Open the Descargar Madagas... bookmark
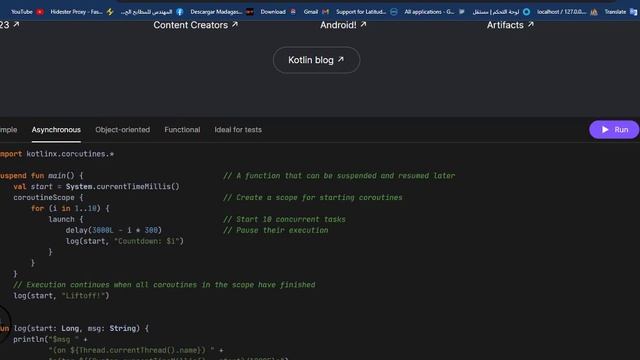Screen dimensions: 640x360 222,12
